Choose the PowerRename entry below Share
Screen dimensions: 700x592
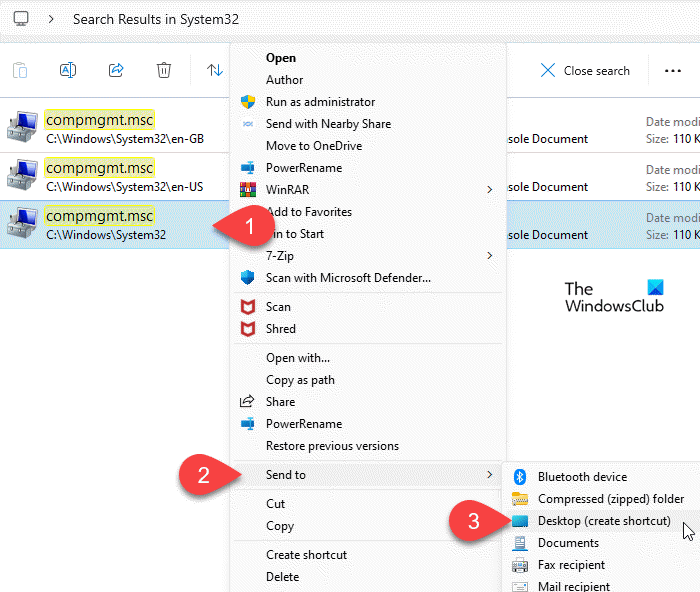click(304, 424)
